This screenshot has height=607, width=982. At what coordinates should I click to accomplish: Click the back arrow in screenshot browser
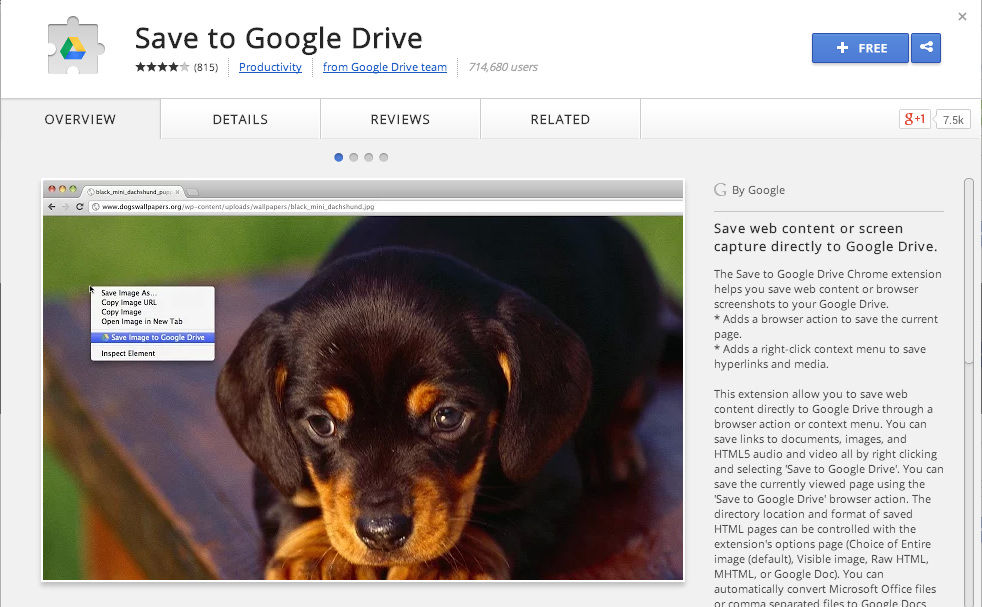click(x=51, y=207)
